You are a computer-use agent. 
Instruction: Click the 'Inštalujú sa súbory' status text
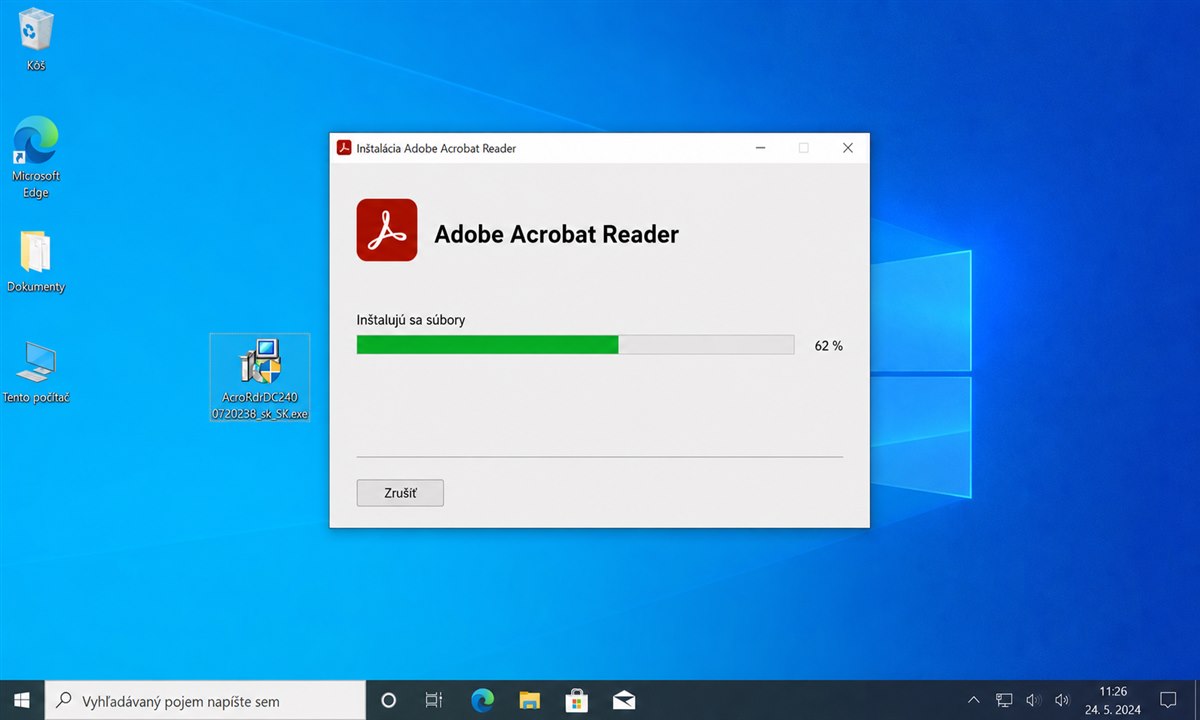(x=411, y=320)
